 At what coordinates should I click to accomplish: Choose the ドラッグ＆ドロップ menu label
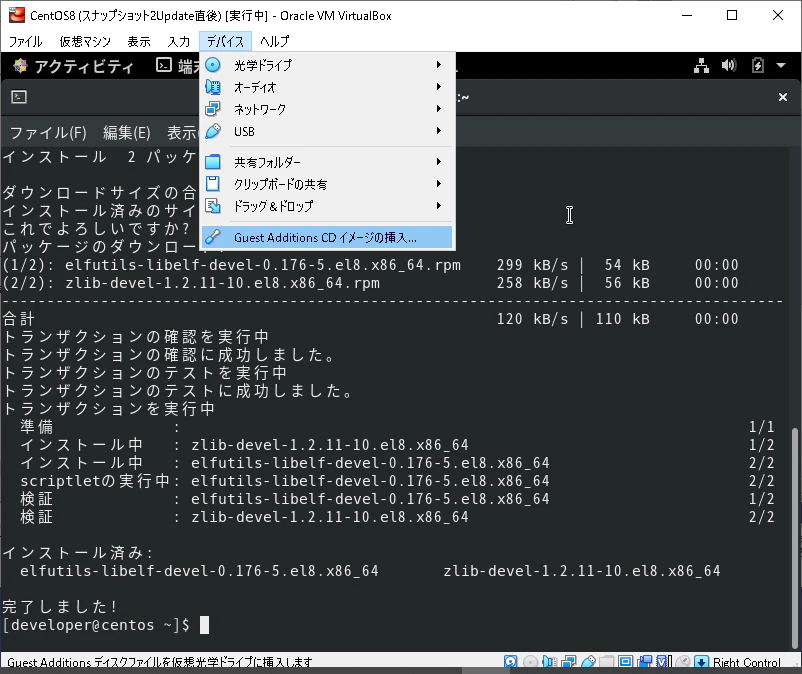pos(273,206)
